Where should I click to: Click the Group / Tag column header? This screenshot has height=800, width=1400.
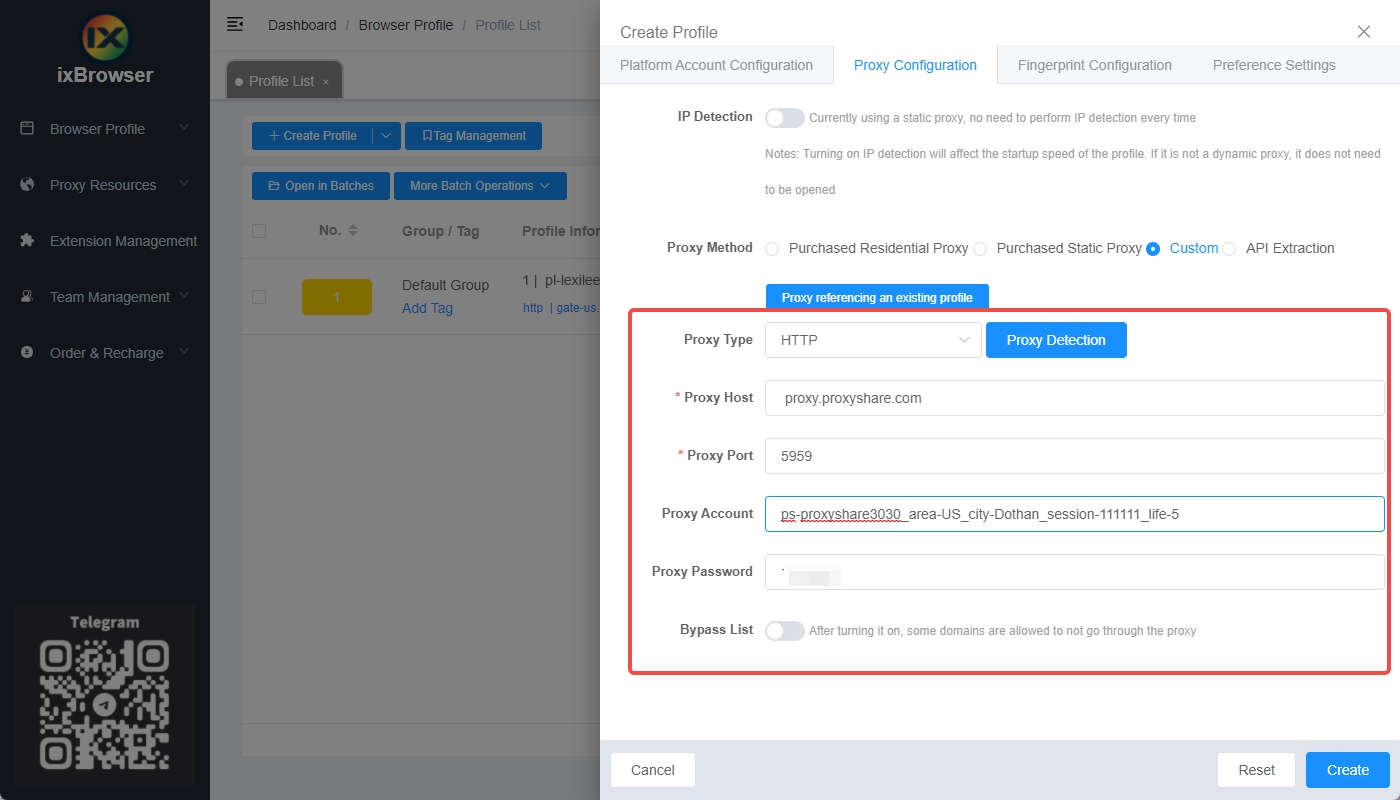point(440,231)
